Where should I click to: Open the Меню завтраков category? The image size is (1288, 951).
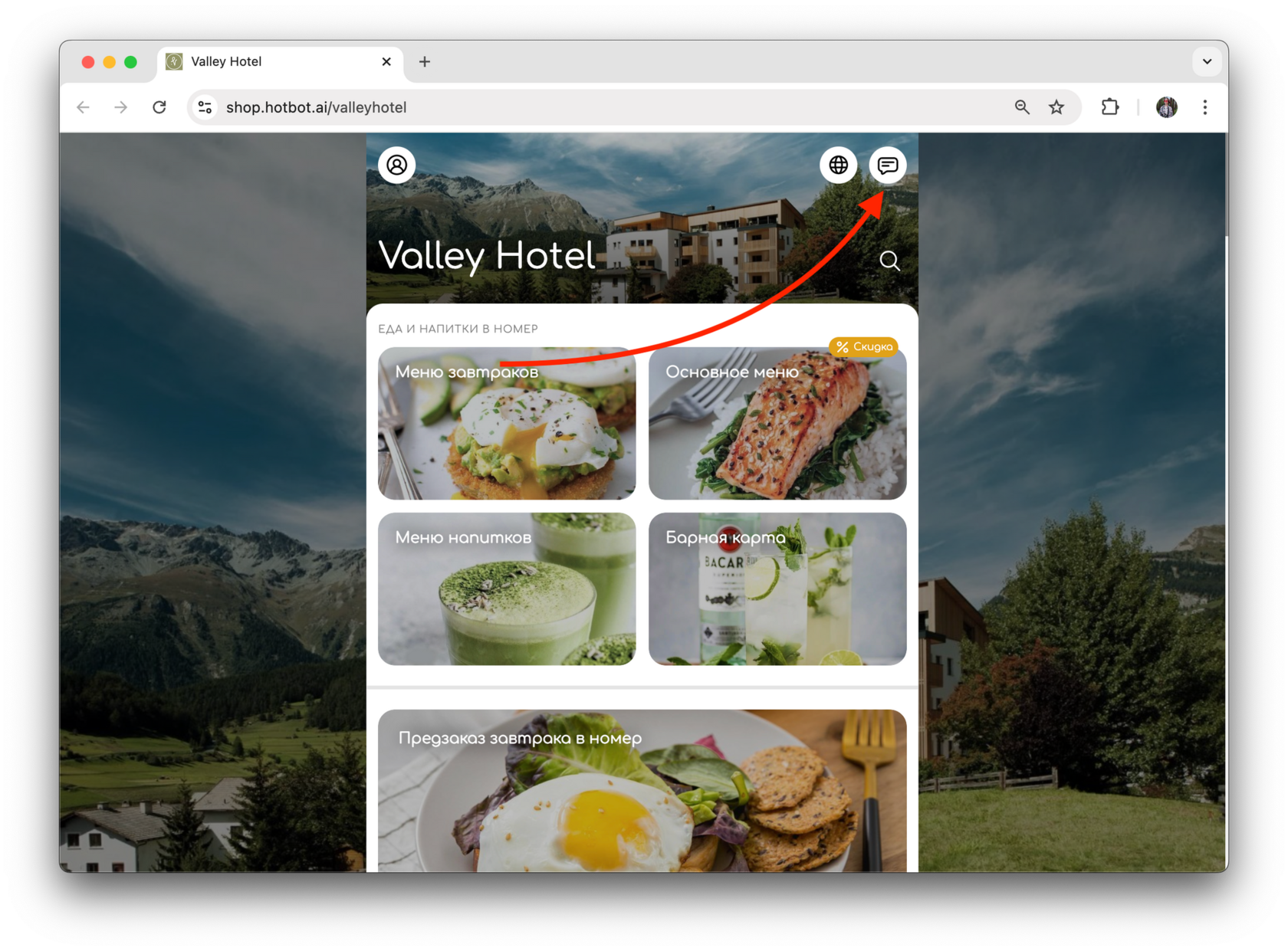tap(507, 423)
